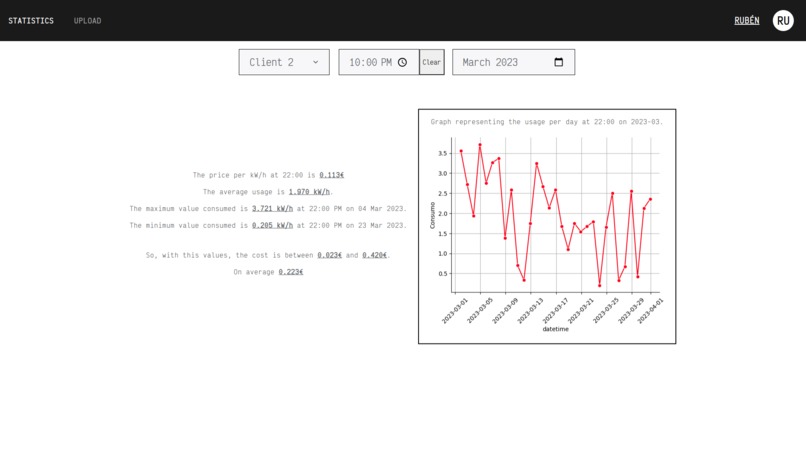Viewport: 806px width, 453px height.
Task: Click the highest cost value 0.420€
Action: (374, 255)
